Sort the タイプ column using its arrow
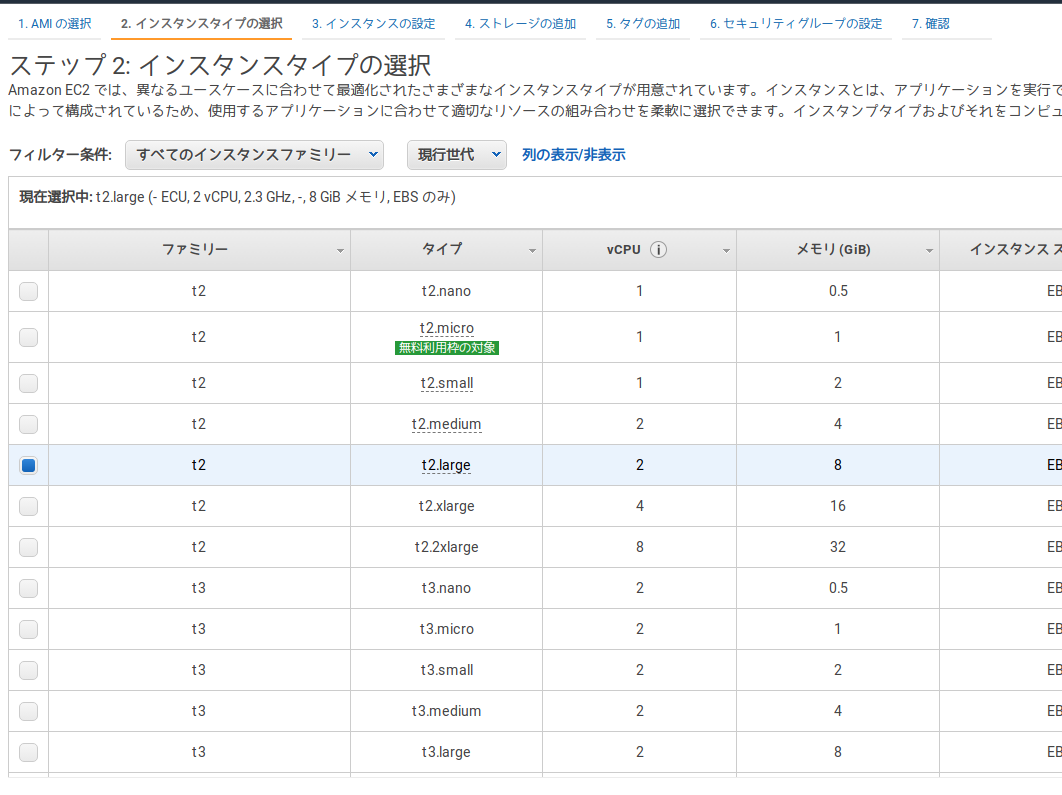Image resolution: width=1062 pixels, height=795 pixels. click(x=533, y=250)
